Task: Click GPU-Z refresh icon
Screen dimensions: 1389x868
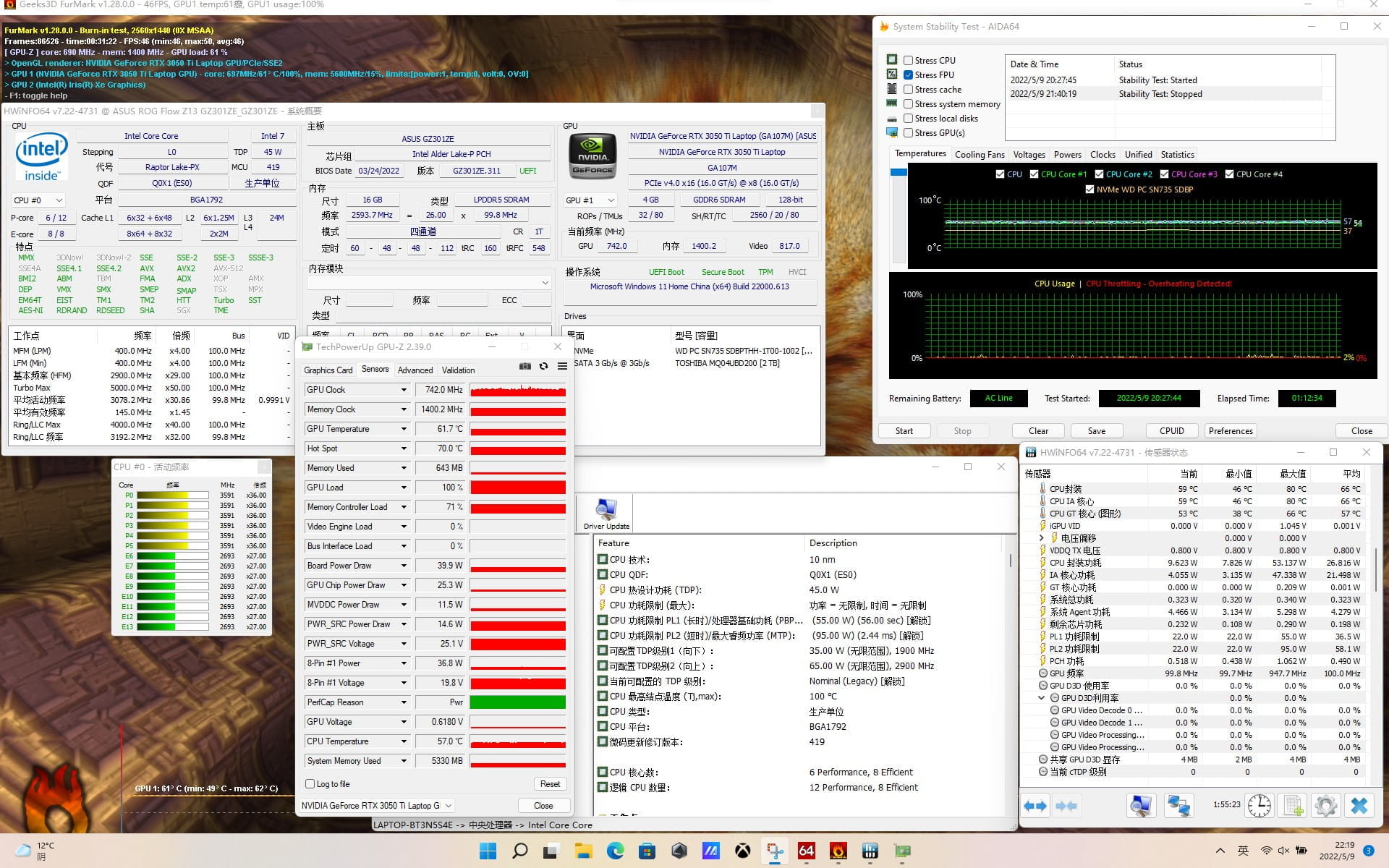Action: 543,367
